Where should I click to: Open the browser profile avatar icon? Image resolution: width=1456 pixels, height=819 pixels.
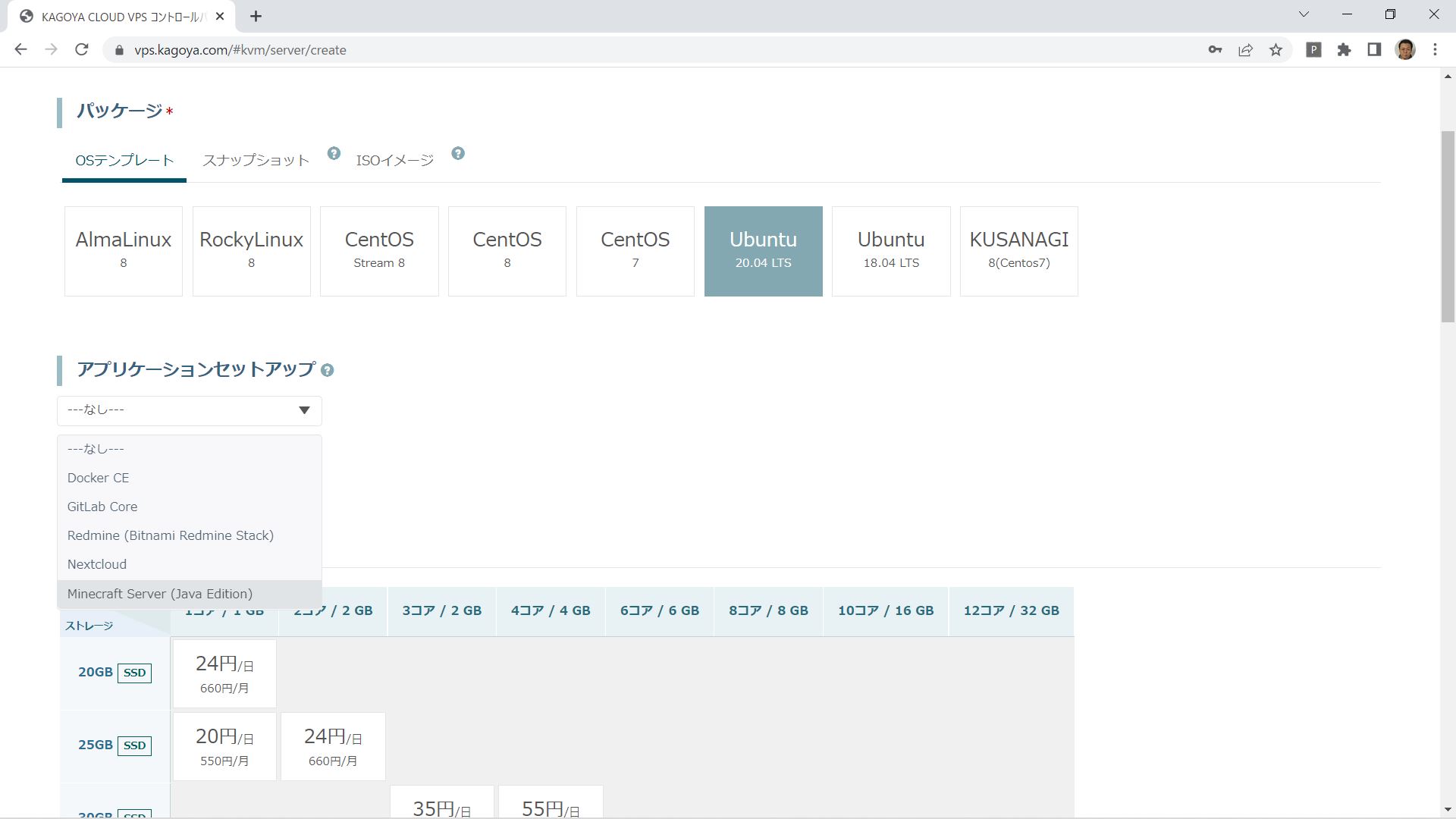(x=1405, y=49)
